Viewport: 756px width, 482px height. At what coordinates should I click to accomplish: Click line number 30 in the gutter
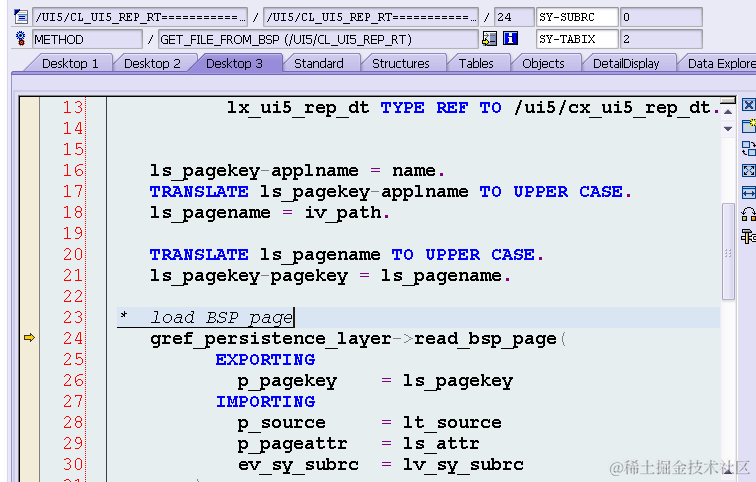tap(73, 465)
